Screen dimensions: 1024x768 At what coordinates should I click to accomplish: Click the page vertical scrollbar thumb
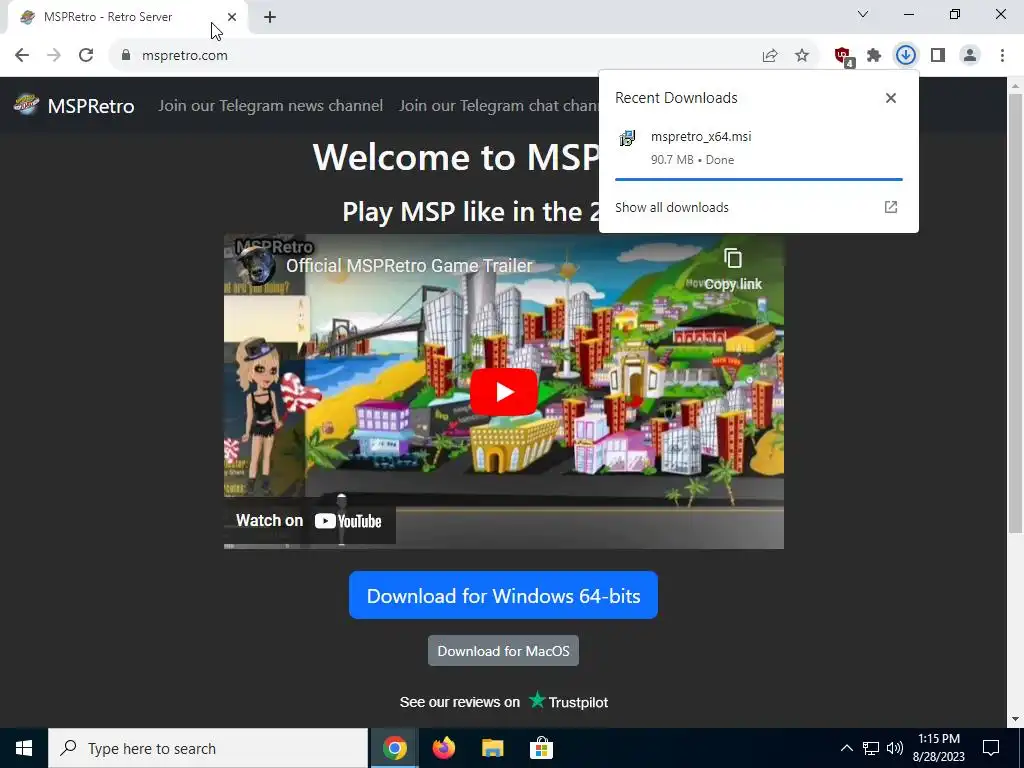[1015, 313]
